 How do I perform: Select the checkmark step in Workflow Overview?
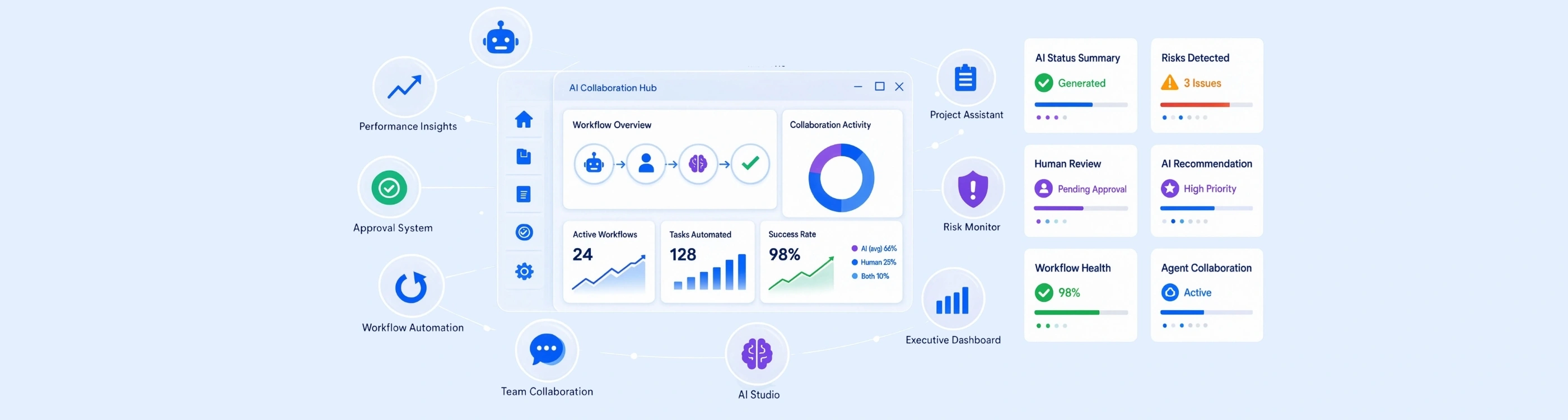750,164
